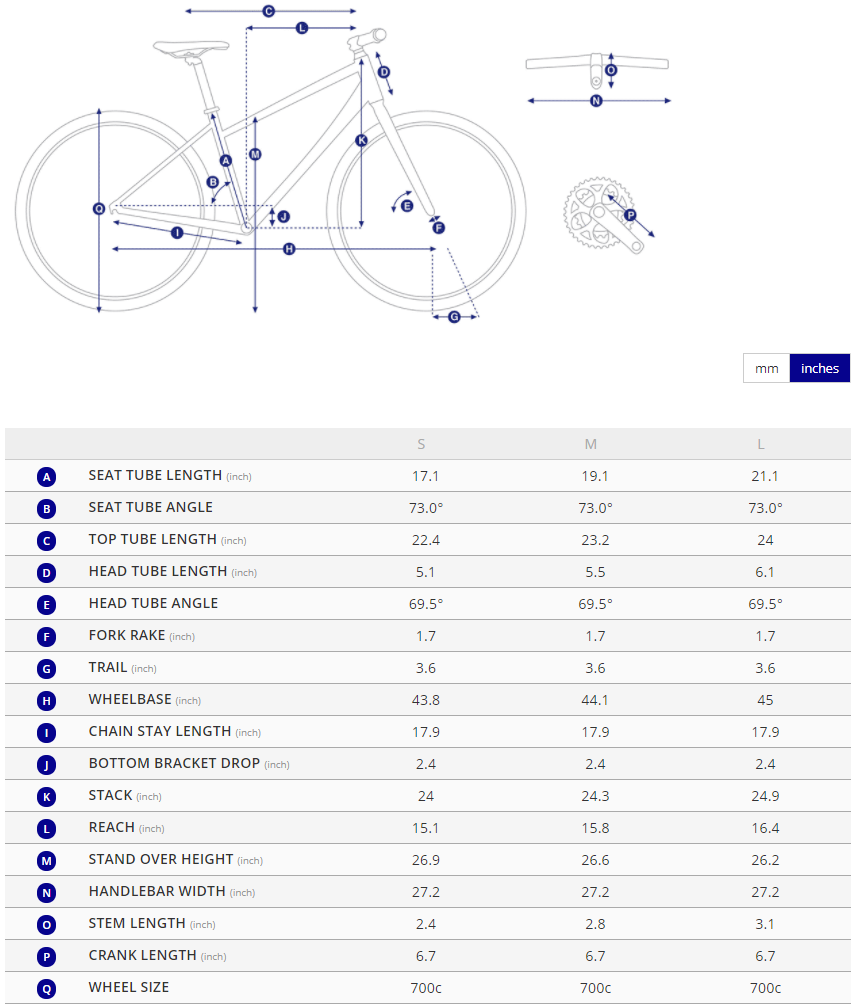This screenshot has width=856, height=1008.
Task: Click the blue A seat tube length icon
Action: [x=47, y=477]
